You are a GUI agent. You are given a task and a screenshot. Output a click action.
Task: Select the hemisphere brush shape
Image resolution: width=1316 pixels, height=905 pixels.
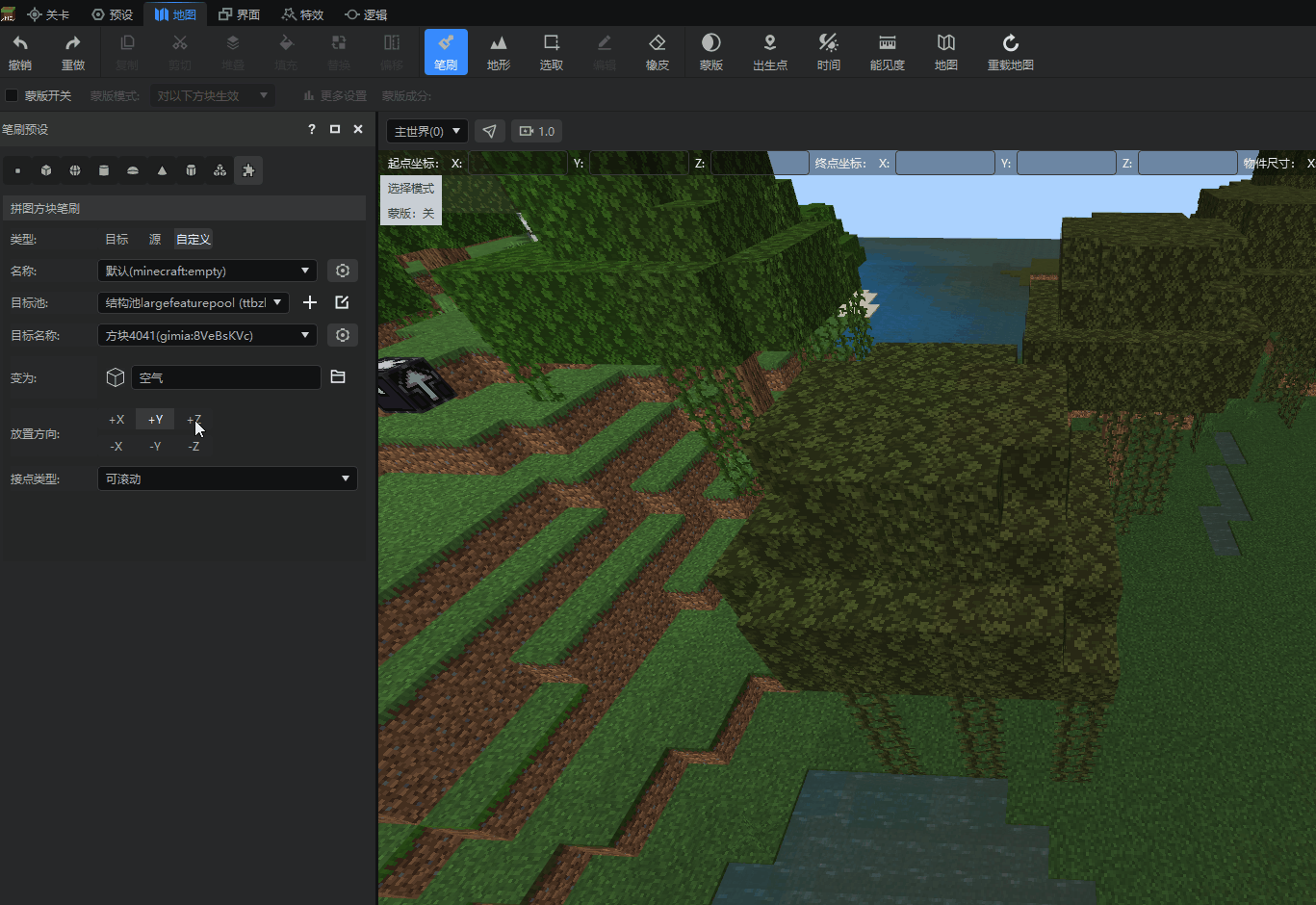(x=133, y=170)
